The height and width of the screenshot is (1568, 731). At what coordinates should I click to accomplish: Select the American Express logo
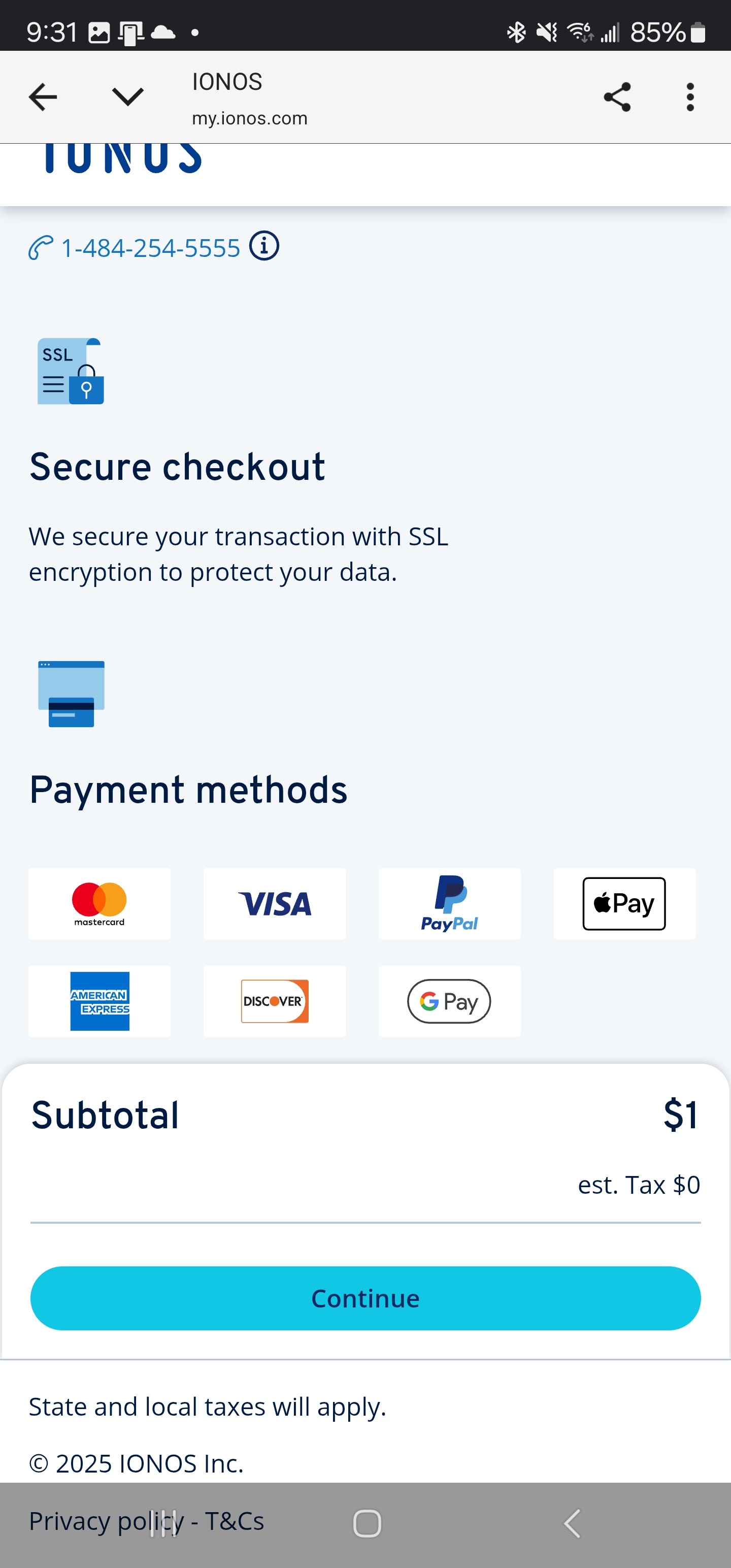(x=99, y=1001)
